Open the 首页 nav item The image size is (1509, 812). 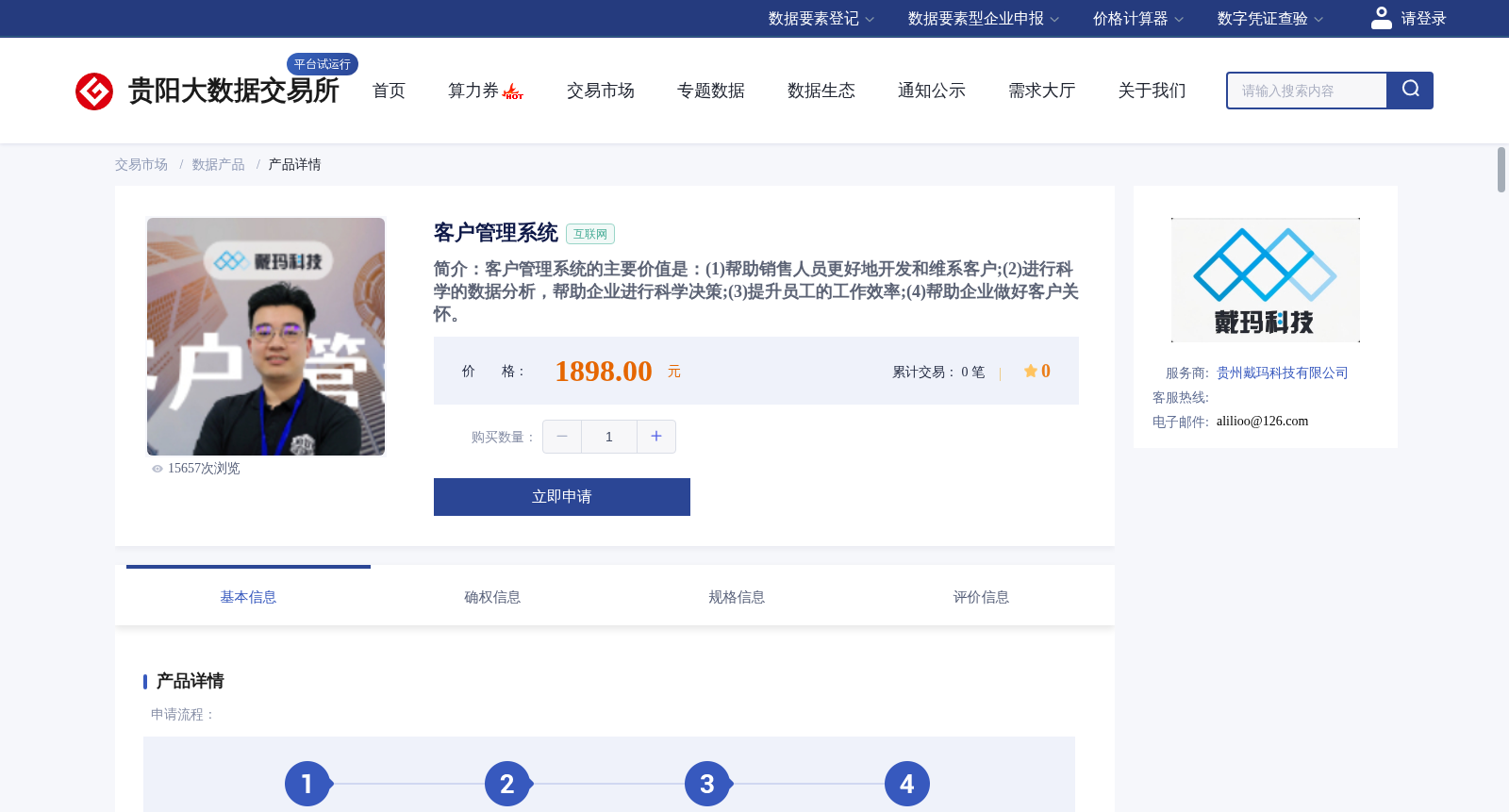coord(389,91)
